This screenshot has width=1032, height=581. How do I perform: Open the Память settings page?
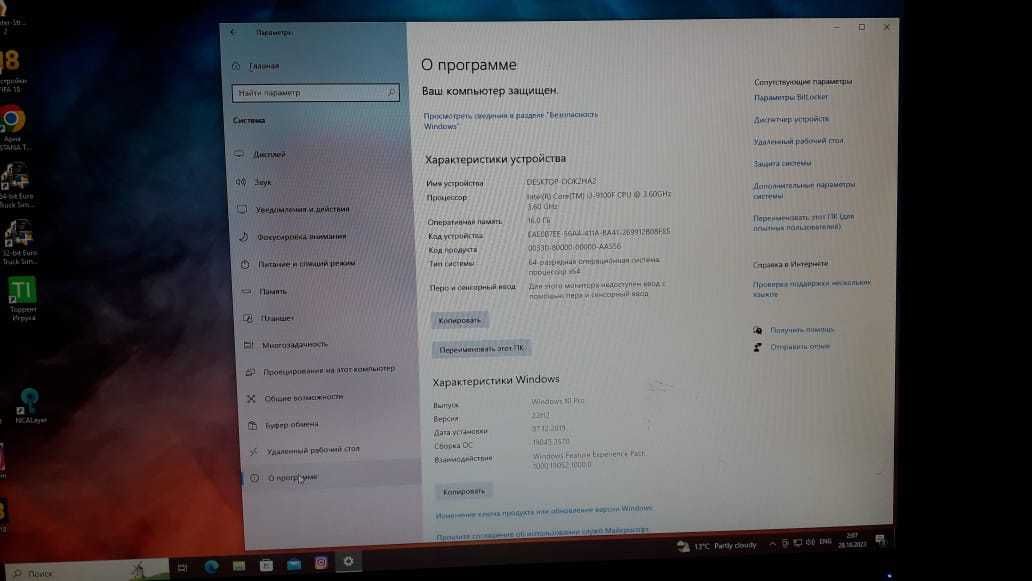273,291
